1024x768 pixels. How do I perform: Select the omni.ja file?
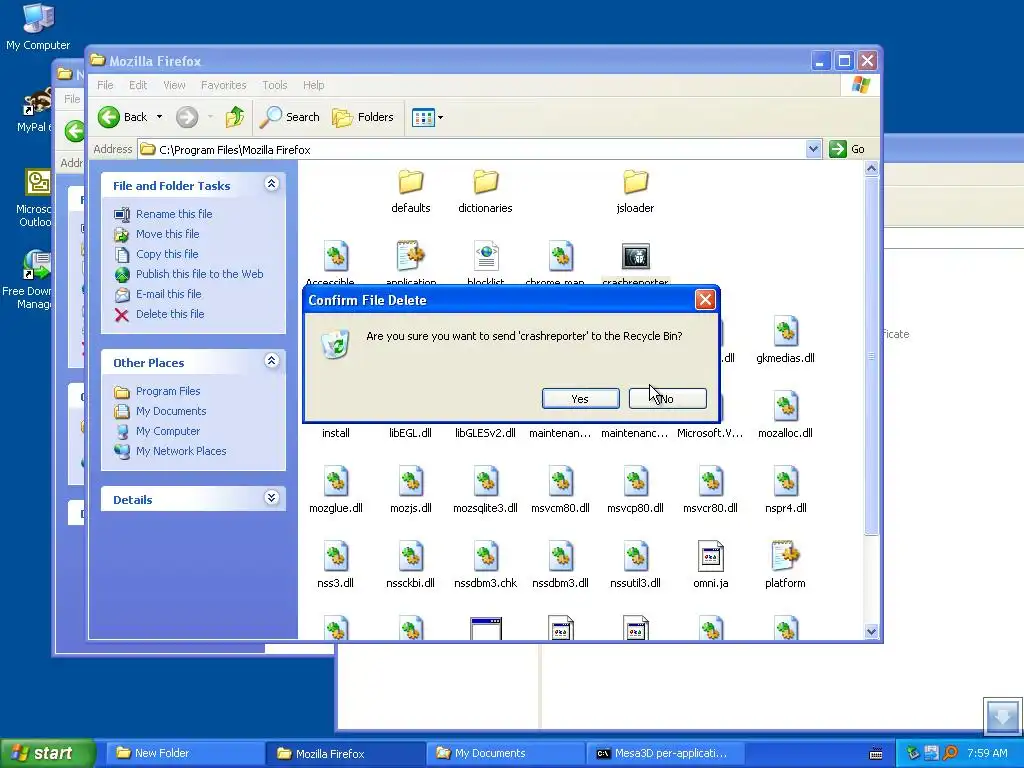711,566
